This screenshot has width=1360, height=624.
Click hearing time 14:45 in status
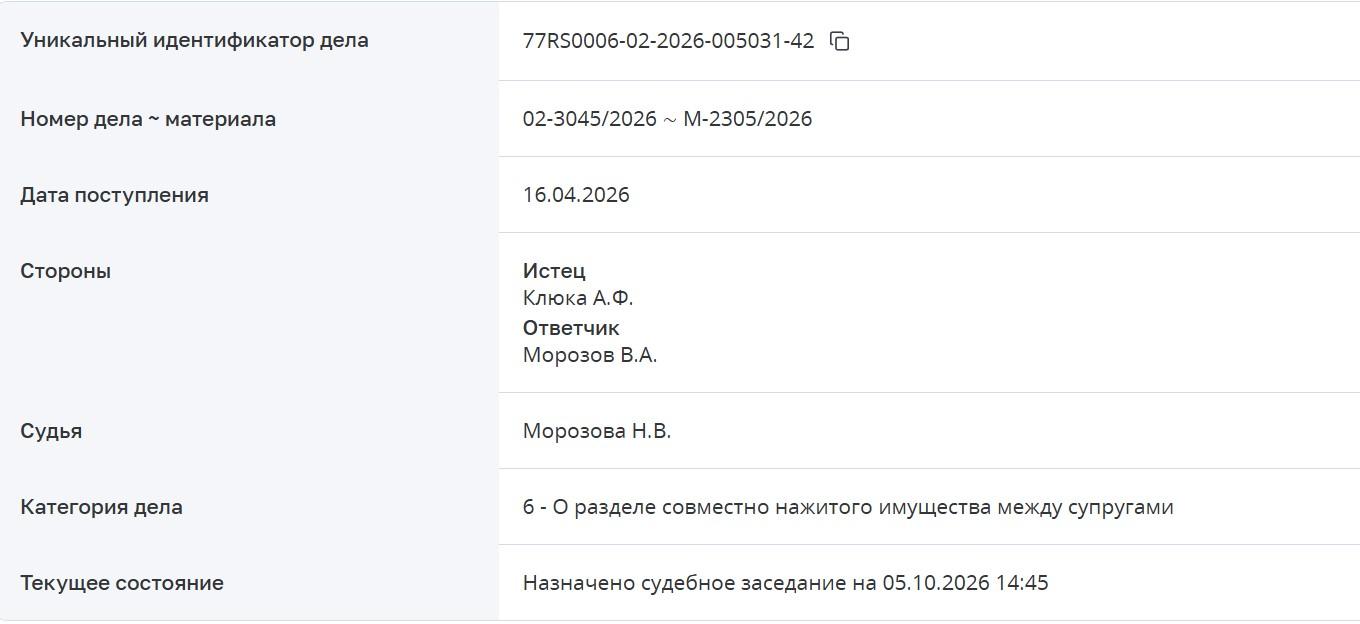click(1022, 583)
